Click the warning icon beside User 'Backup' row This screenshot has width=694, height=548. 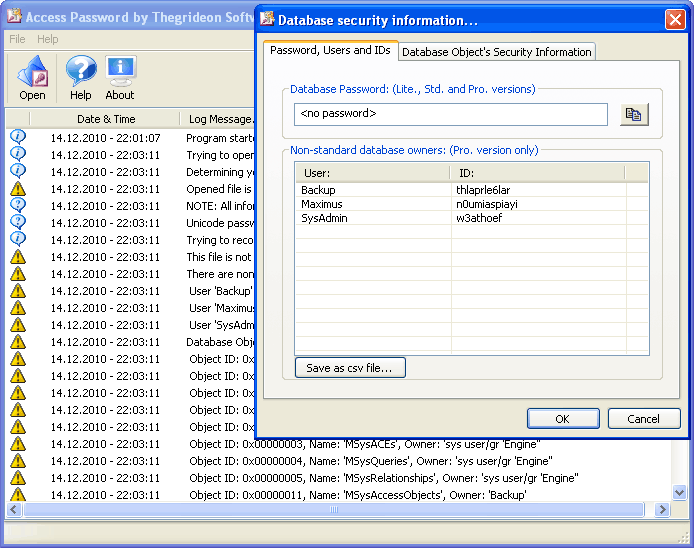18,291
